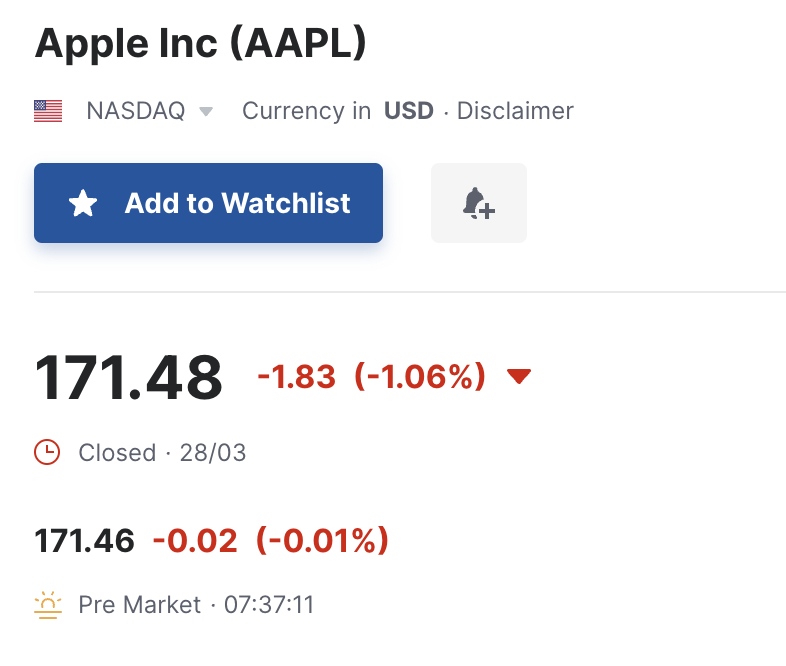
Task: Click the -1.83 price change value
Action: pyautogui.click(x=297, y=377)
